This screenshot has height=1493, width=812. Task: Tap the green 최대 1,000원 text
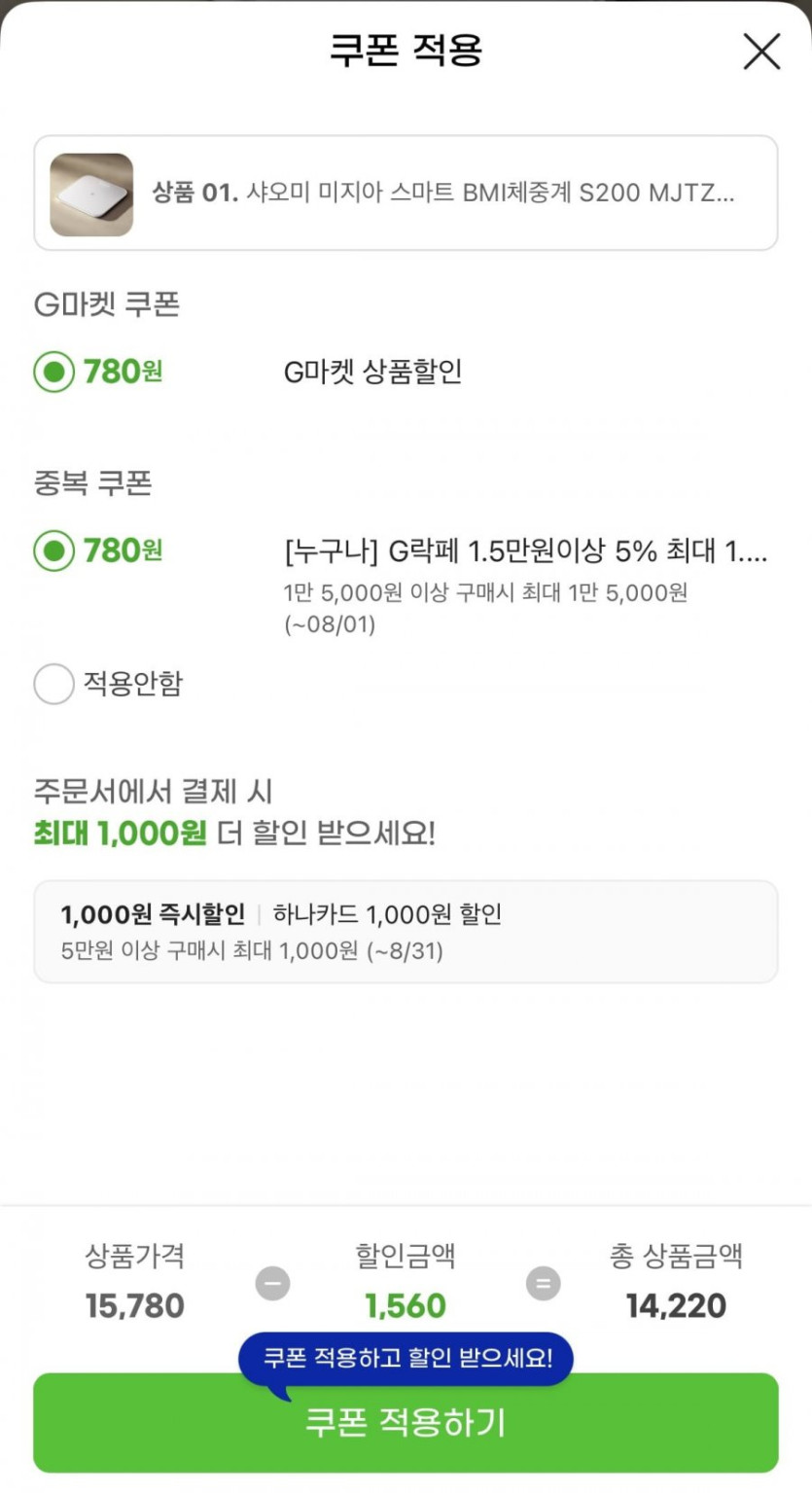coord(120,834)
